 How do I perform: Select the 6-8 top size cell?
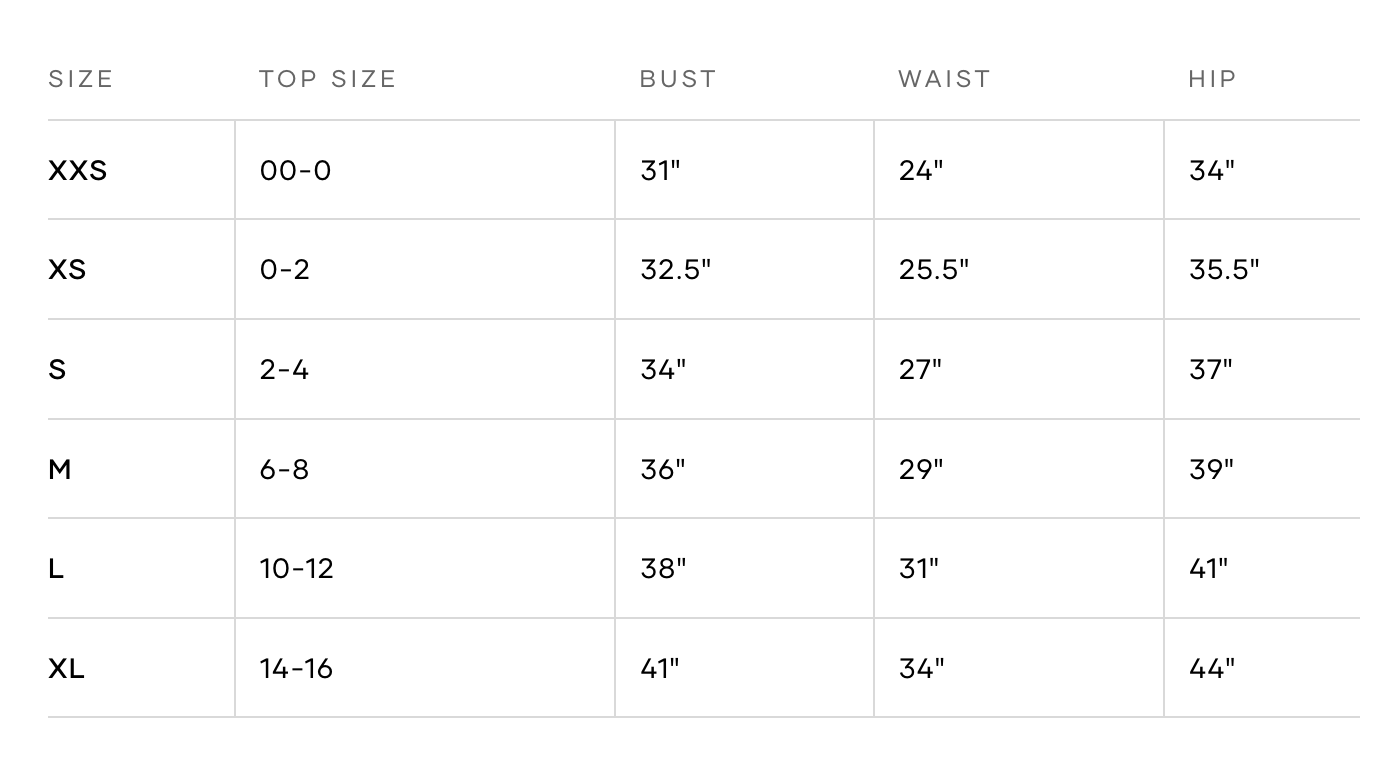(x=284, y=469)
